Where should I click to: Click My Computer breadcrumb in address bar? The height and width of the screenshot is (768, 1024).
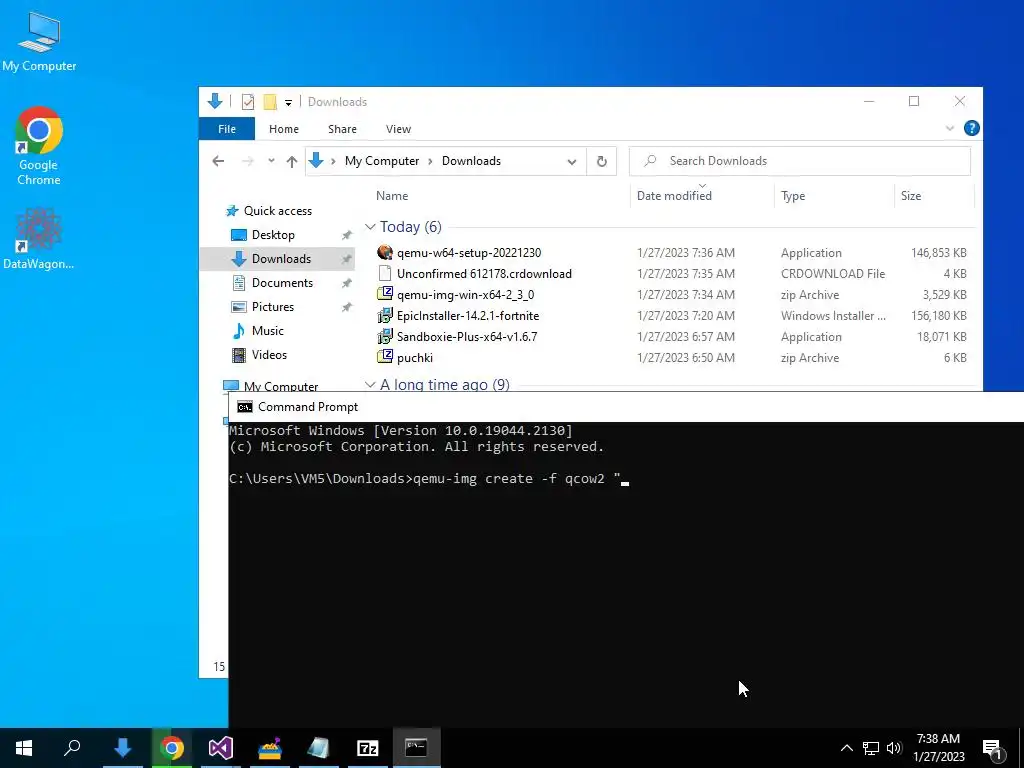[381, 161]
